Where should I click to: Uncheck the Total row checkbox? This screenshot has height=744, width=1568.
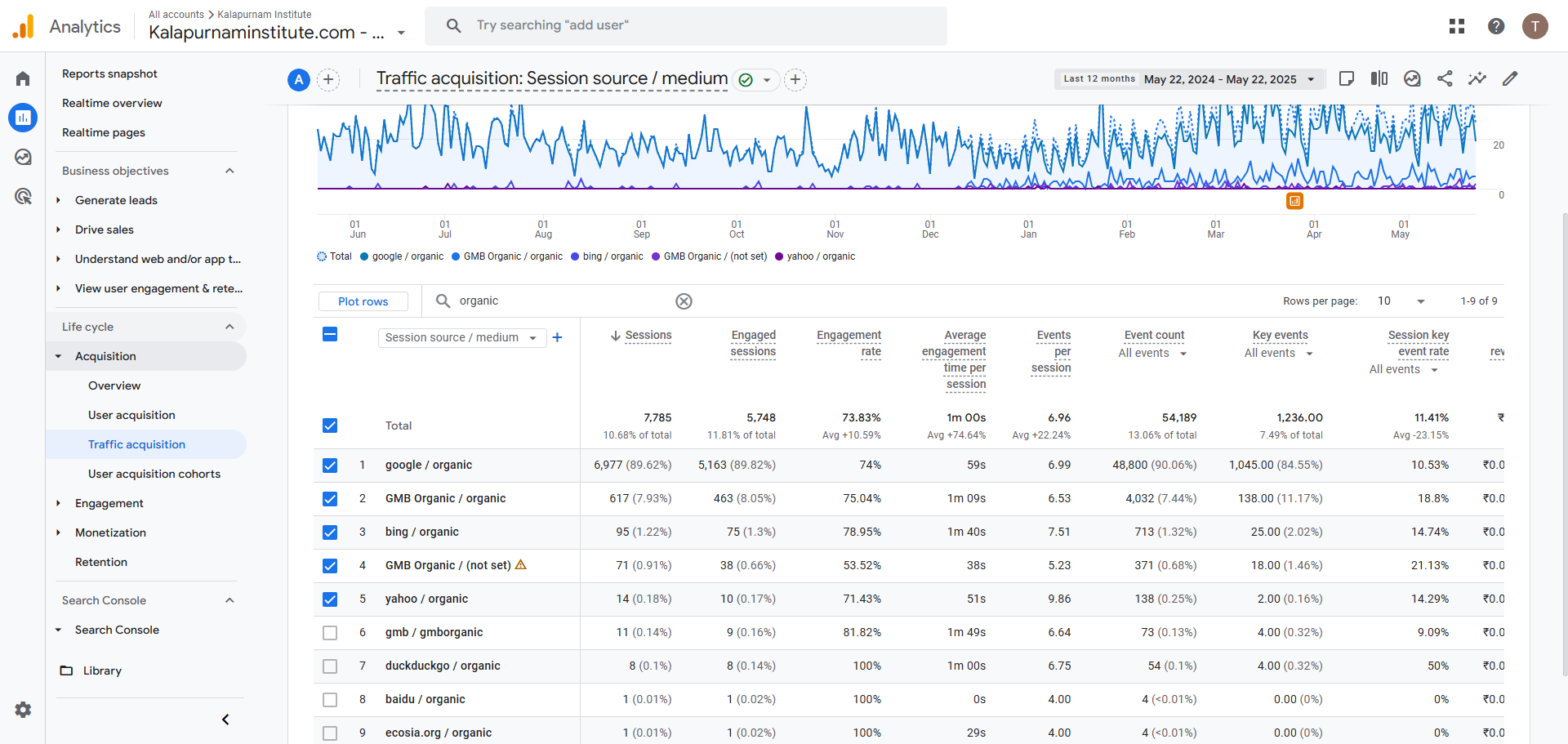click(330, 425)
